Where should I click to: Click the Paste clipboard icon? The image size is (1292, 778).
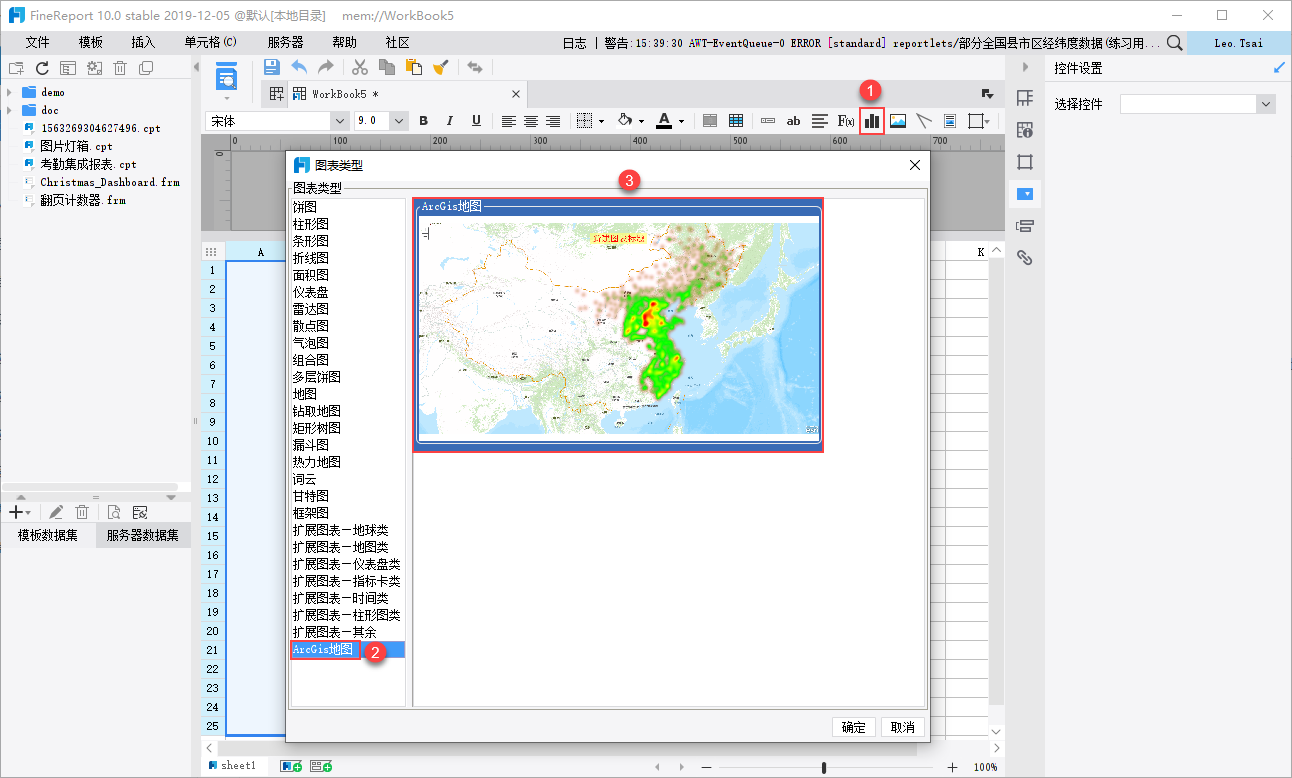tap(413, 67)
